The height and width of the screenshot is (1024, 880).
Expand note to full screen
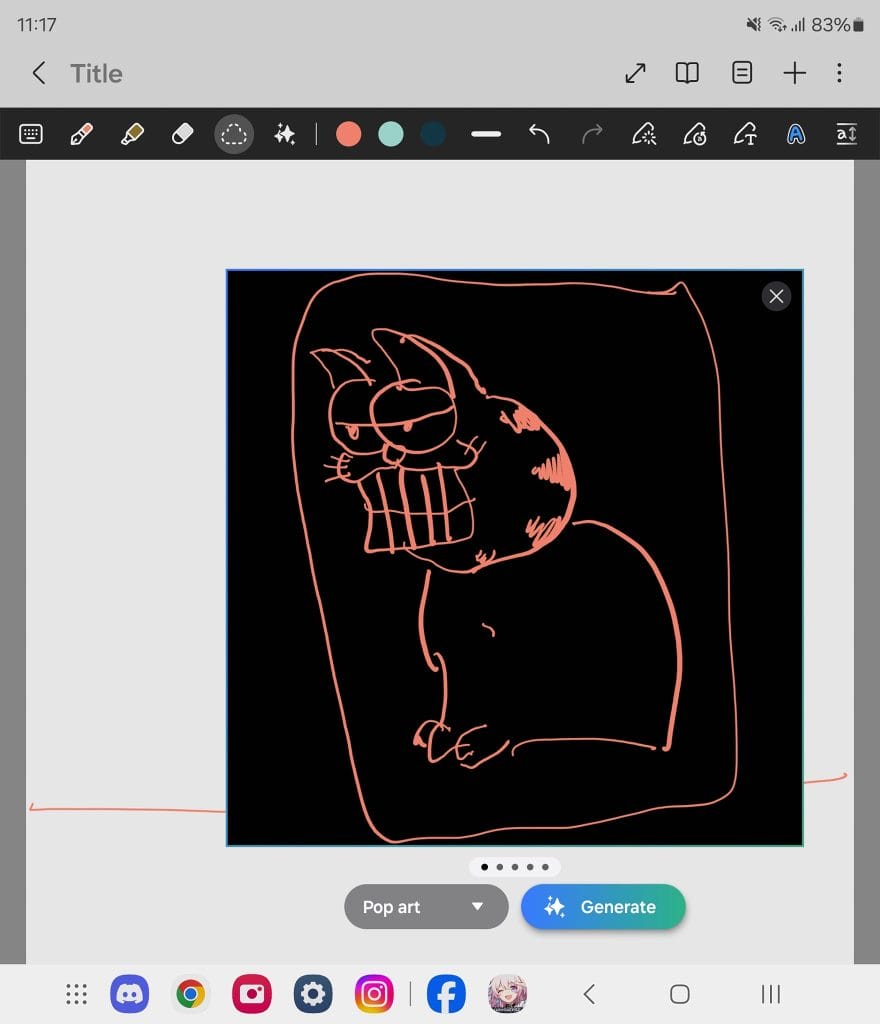(x=635, y=73)
